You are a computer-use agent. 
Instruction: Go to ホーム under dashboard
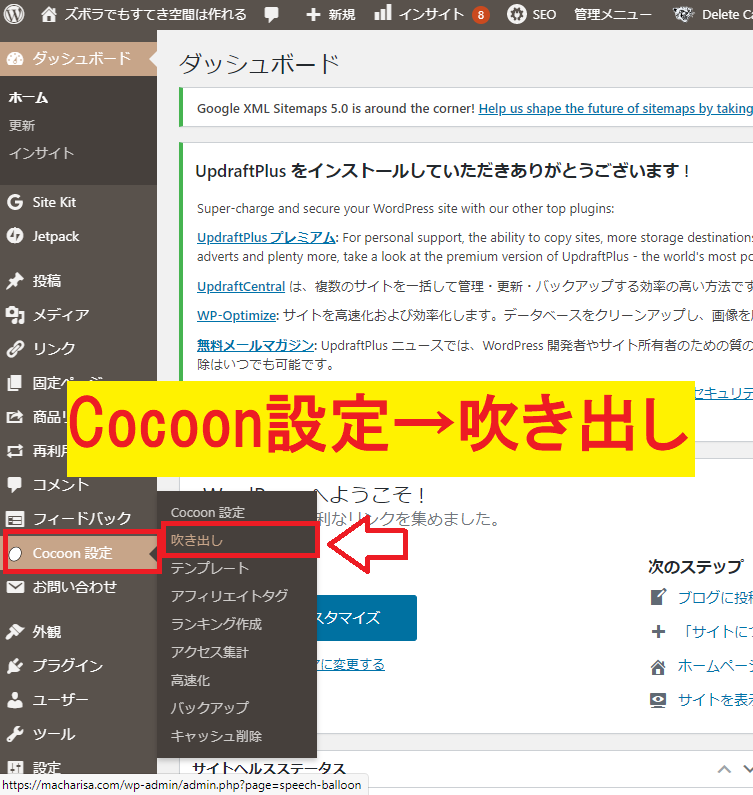(x=28, y=97)
